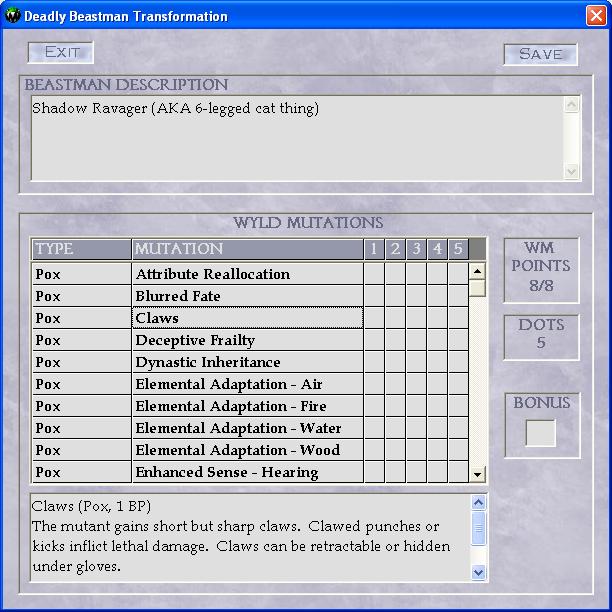Viewport: 612px width, 612px height.
Task: Check dot 1 for Enhanced Sense - Hearing
Action: [374, 472]
